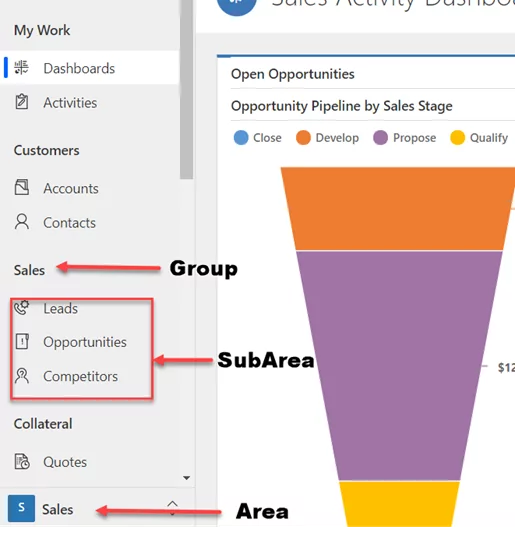Image resolution: width=515 pixels, height=551 pixels.
Task: Click the sidebar scroll down arrow
Action: point(187,478)
